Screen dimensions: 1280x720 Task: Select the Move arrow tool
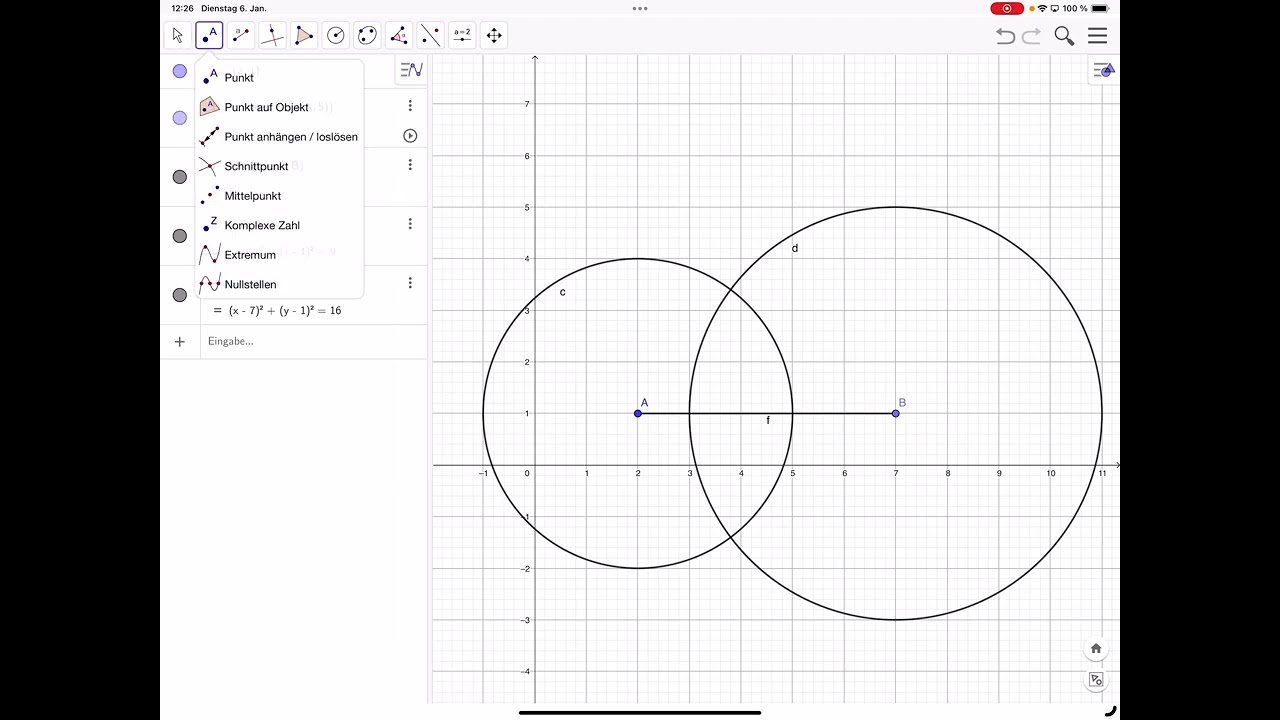tap(178, 36)
